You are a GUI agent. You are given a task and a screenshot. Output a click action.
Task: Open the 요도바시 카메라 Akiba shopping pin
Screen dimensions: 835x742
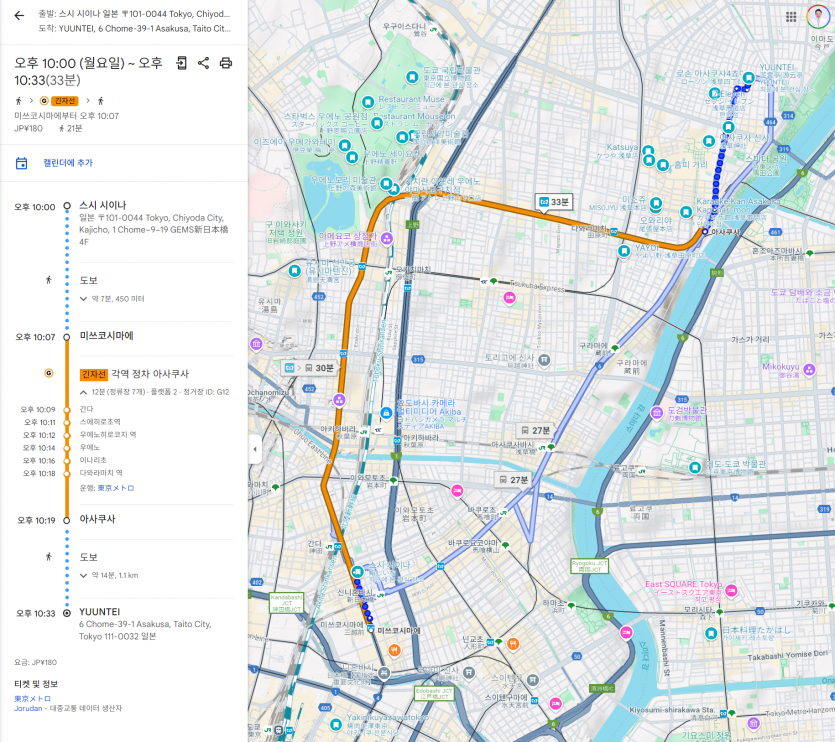387,413
